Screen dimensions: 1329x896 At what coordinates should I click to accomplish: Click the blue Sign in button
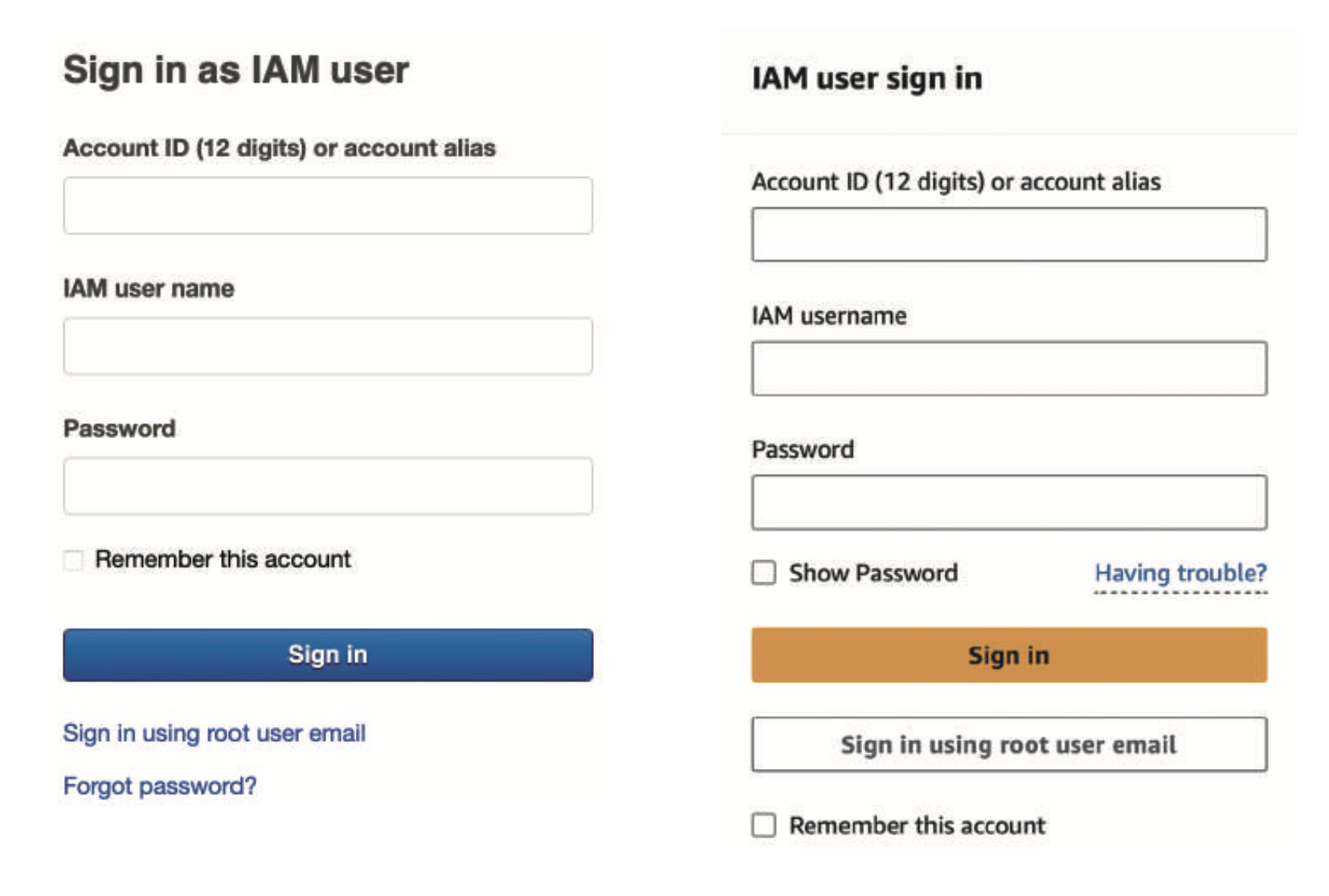tap(328, 655)
